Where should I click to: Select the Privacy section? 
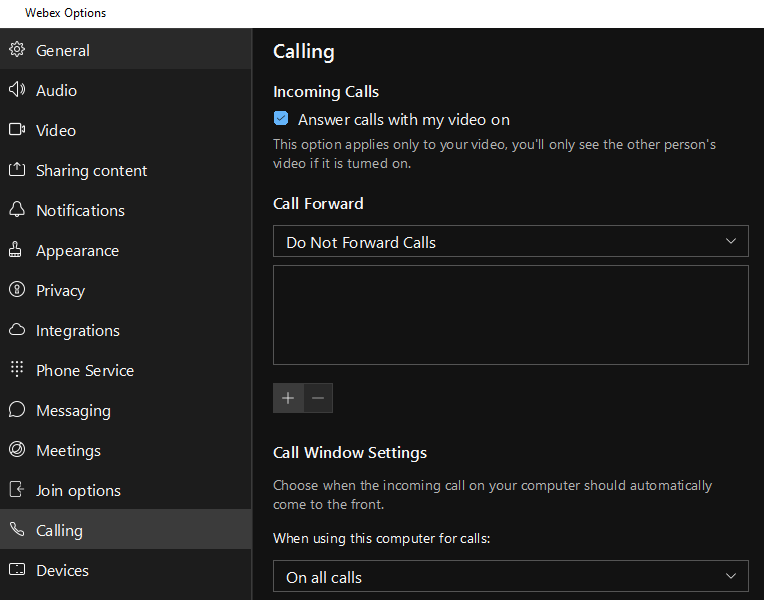coord(126,290)
